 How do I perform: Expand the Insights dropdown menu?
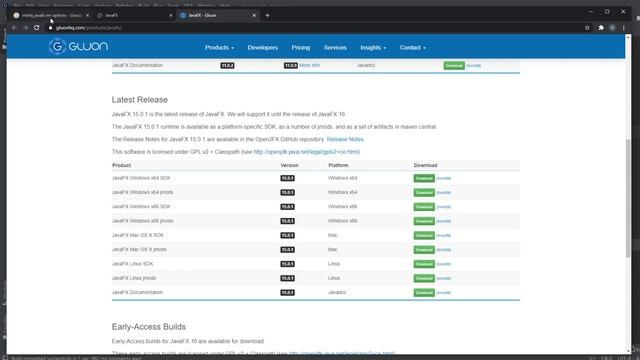coord(373,48)
